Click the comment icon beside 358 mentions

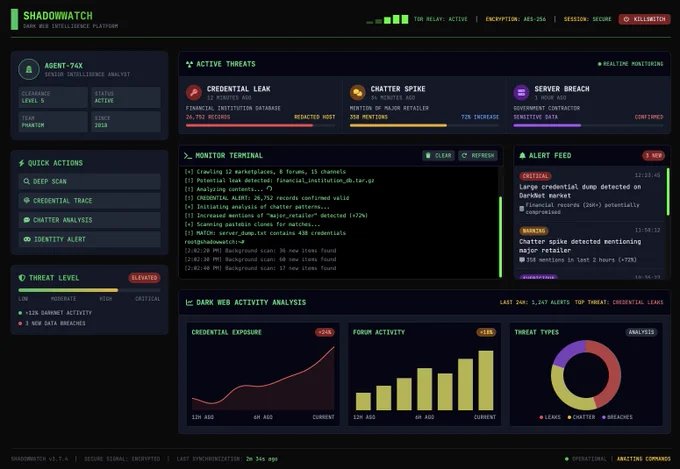pyautogui.click(x=522, y=260)
